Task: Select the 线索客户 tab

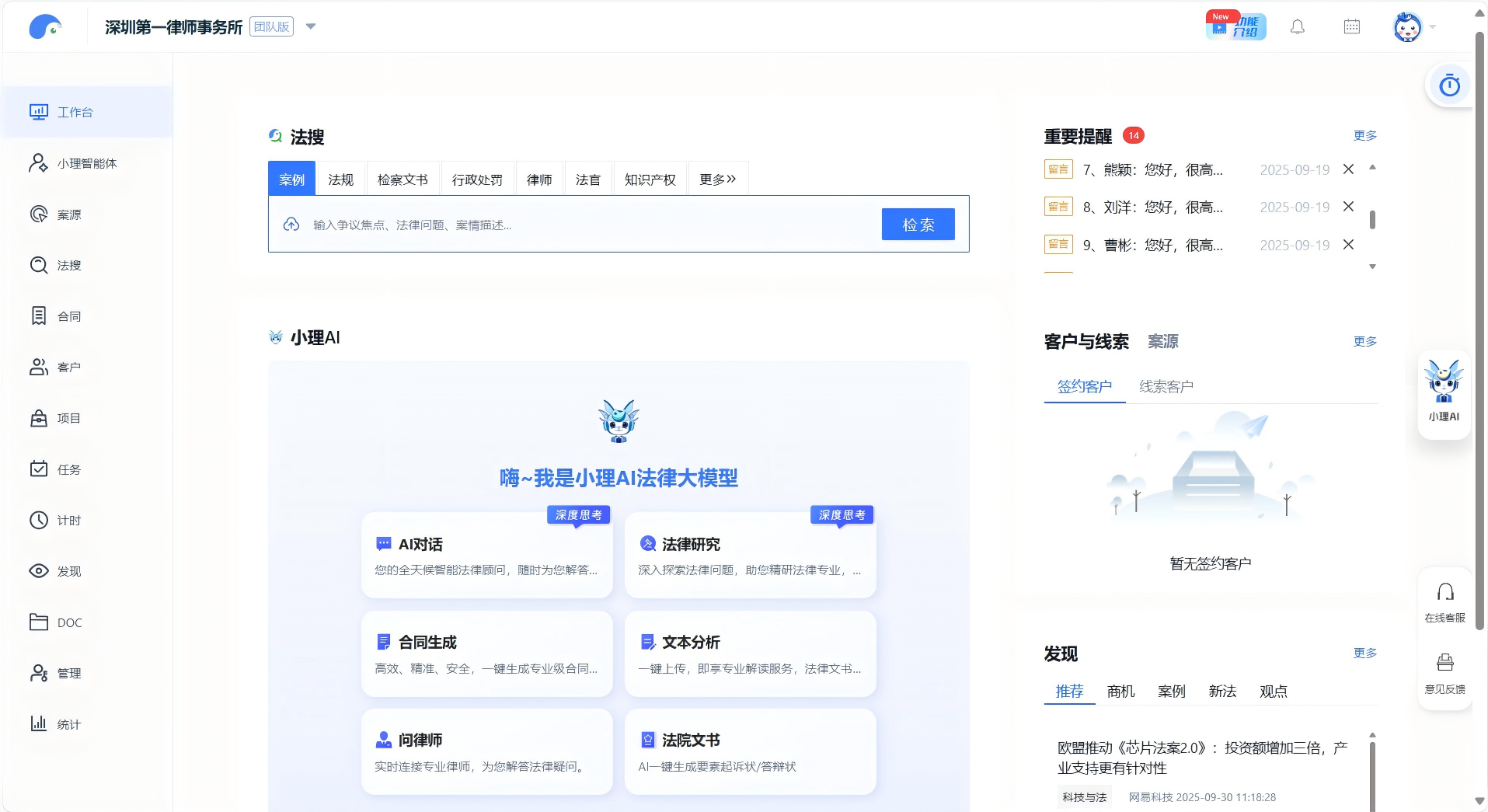Action: coord(1166,386)
